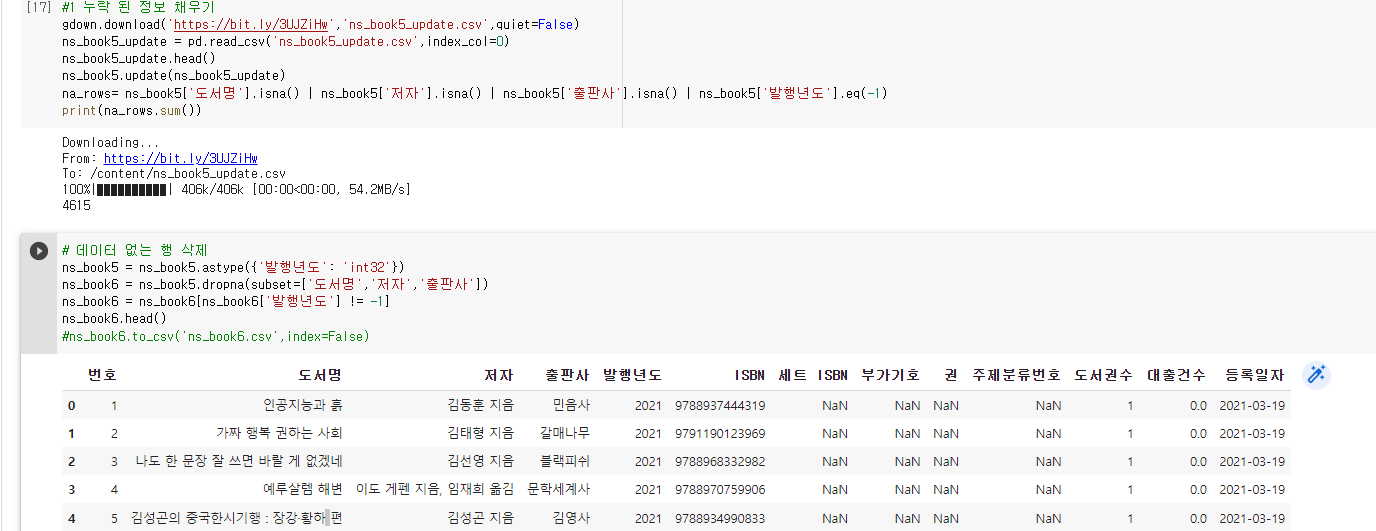Click the '도서권수' column header
Image resolution: width=1376 pixels, height=531 pixels.
point(1104,375)
